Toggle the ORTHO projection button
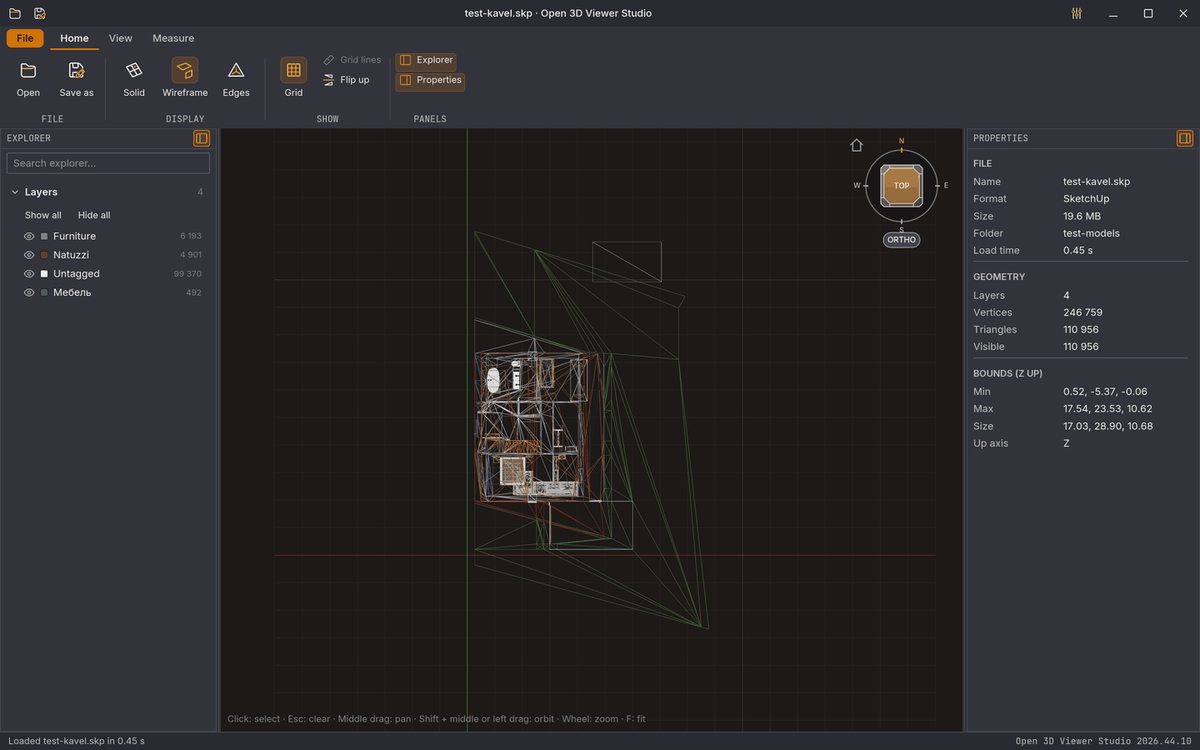Image resolution: width=1200 pixels, height=750 pixels. 901,240
